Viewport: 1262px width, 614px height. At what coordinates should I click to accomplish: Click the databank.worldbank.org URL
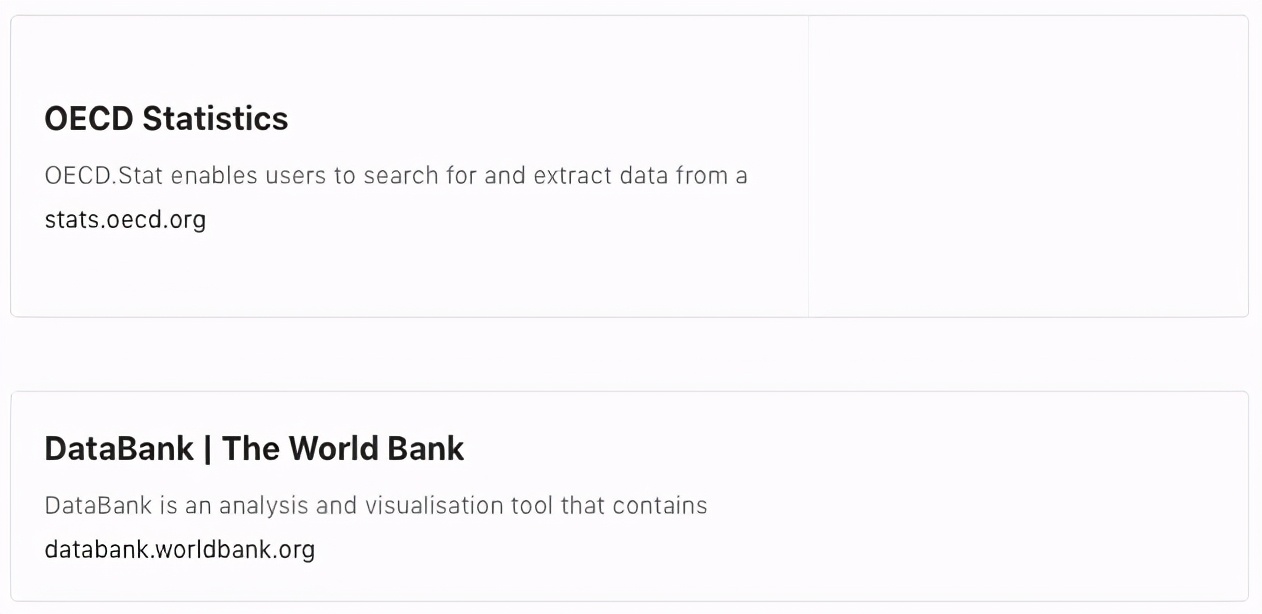(x=180, y=550)
